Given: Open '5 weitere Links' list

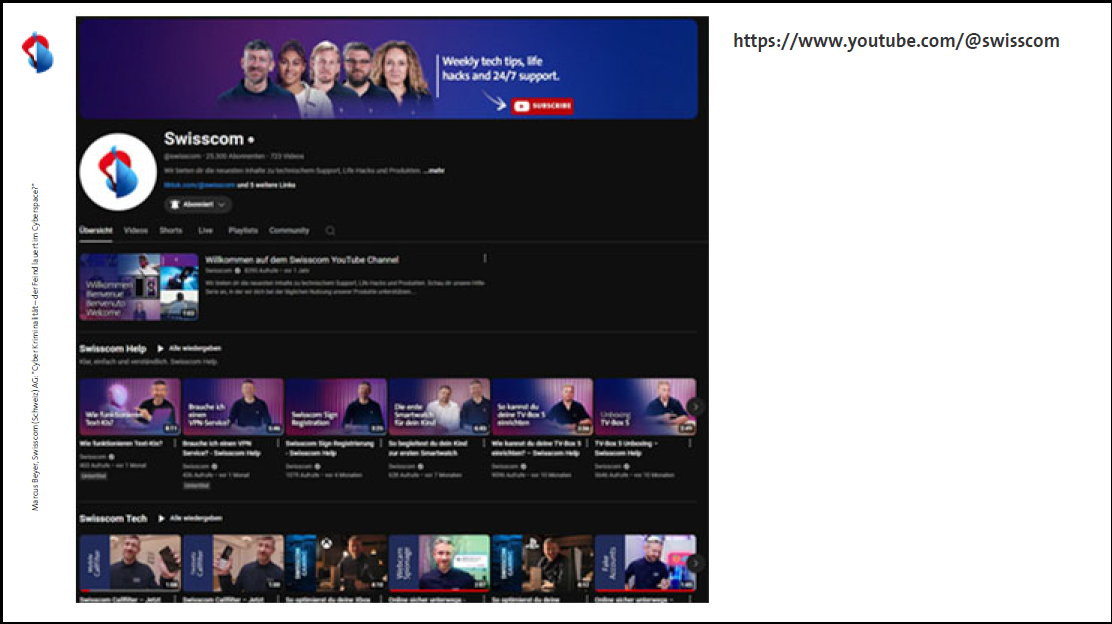Looking at the screenshot, I should (266, 186).
